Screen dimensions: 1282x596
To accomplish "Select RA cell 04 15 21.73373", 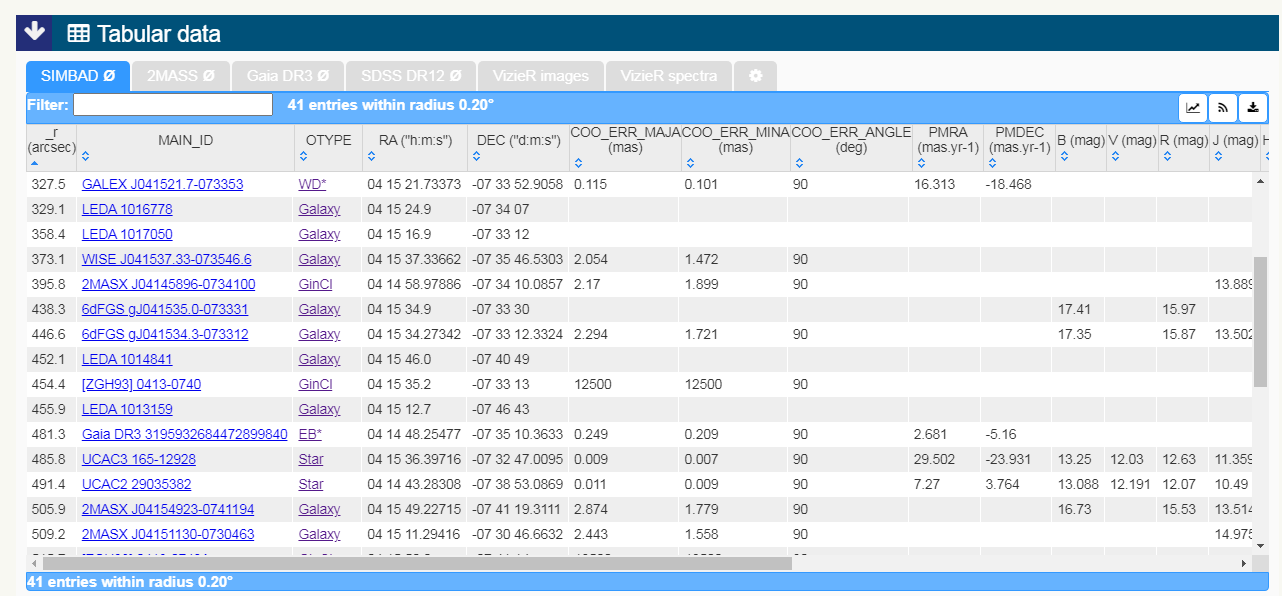I will [414, 184].
